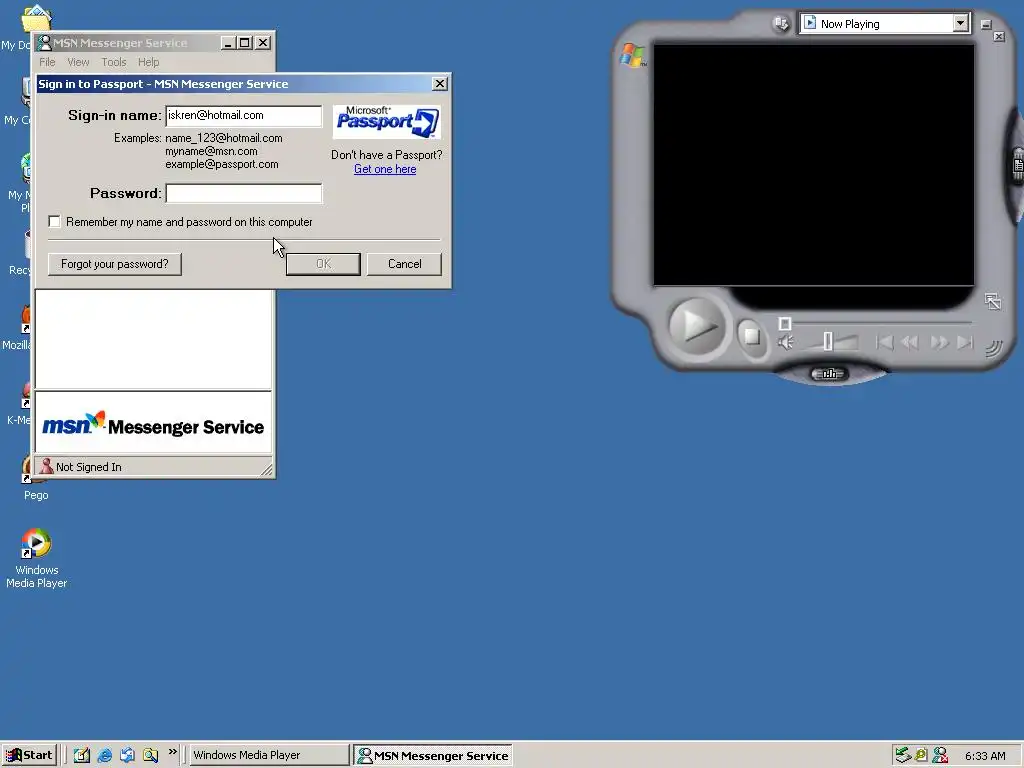
Task: Click the MSN Messenger Service taskbar button
Action: click(433, 755)
